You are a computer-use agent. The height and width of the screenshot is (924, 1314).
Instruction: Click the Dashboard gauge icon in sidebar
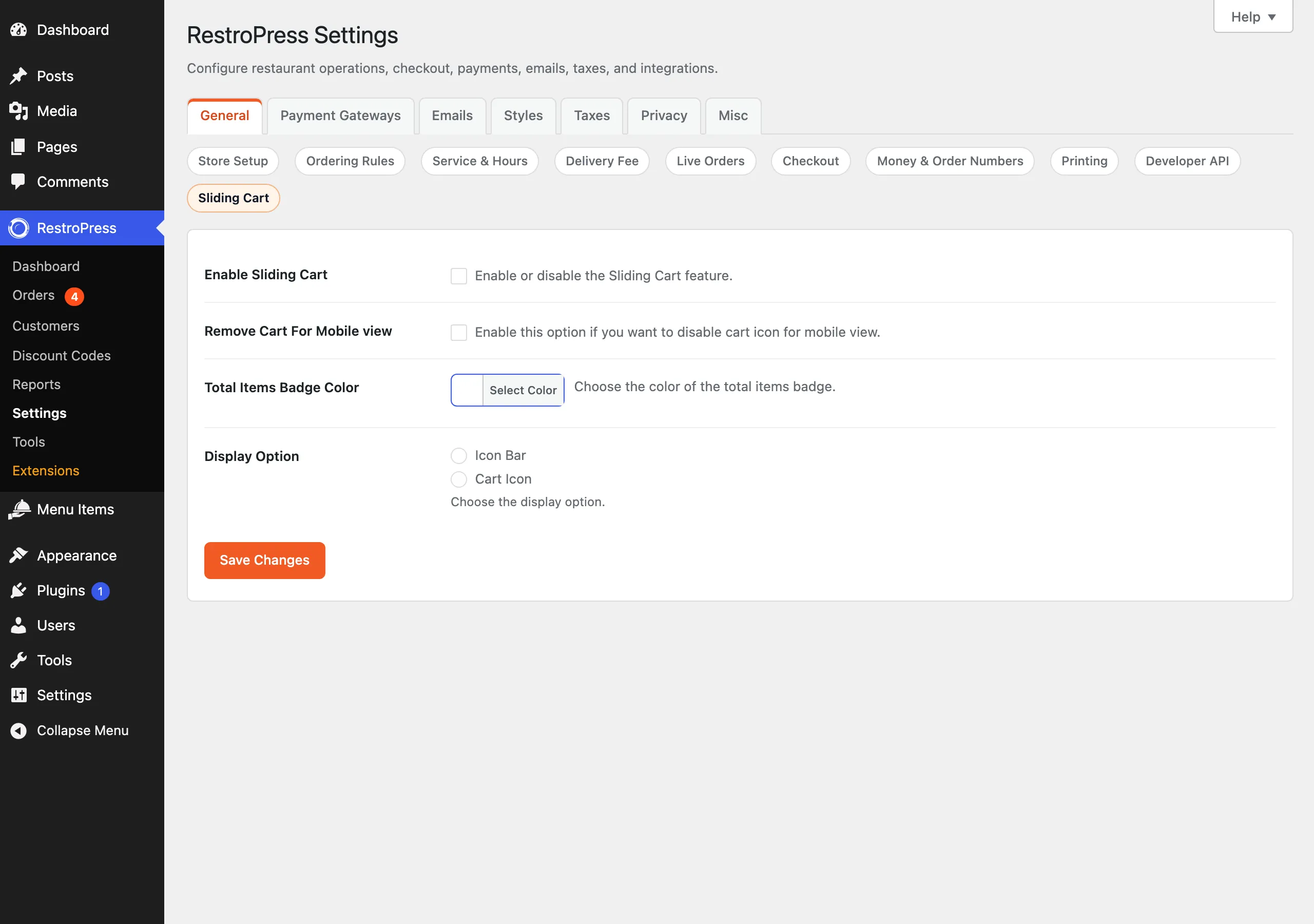pos(19,30)
